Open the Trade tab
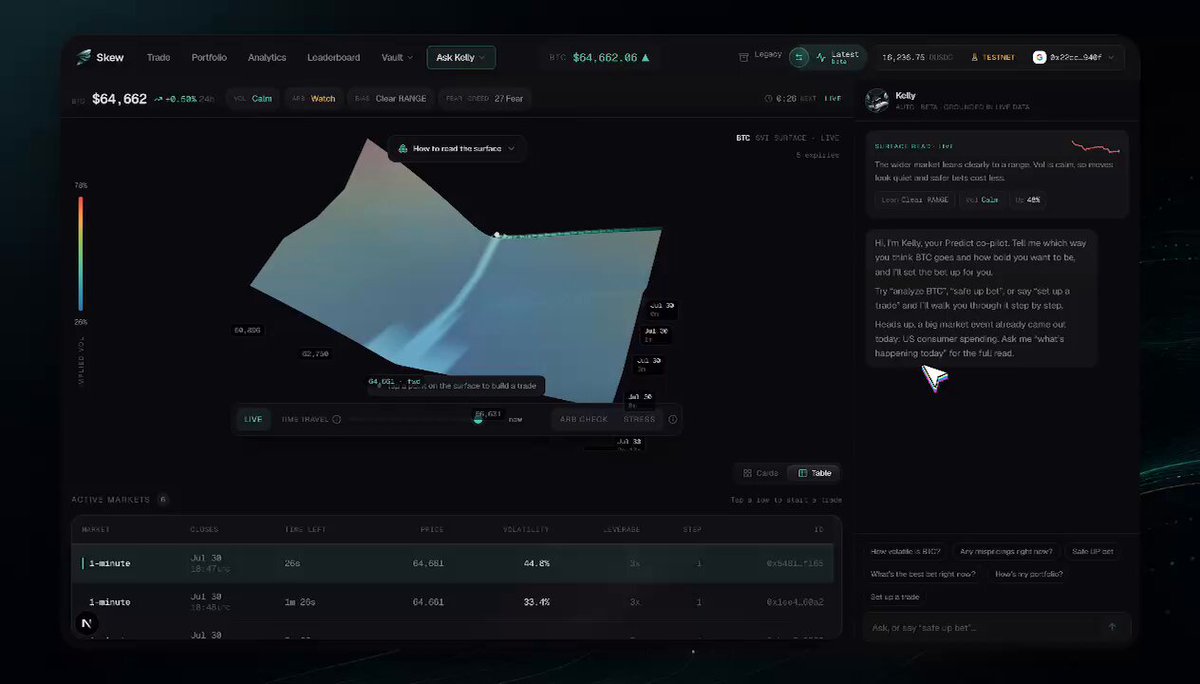1200x684 pixels. [158, 58]
